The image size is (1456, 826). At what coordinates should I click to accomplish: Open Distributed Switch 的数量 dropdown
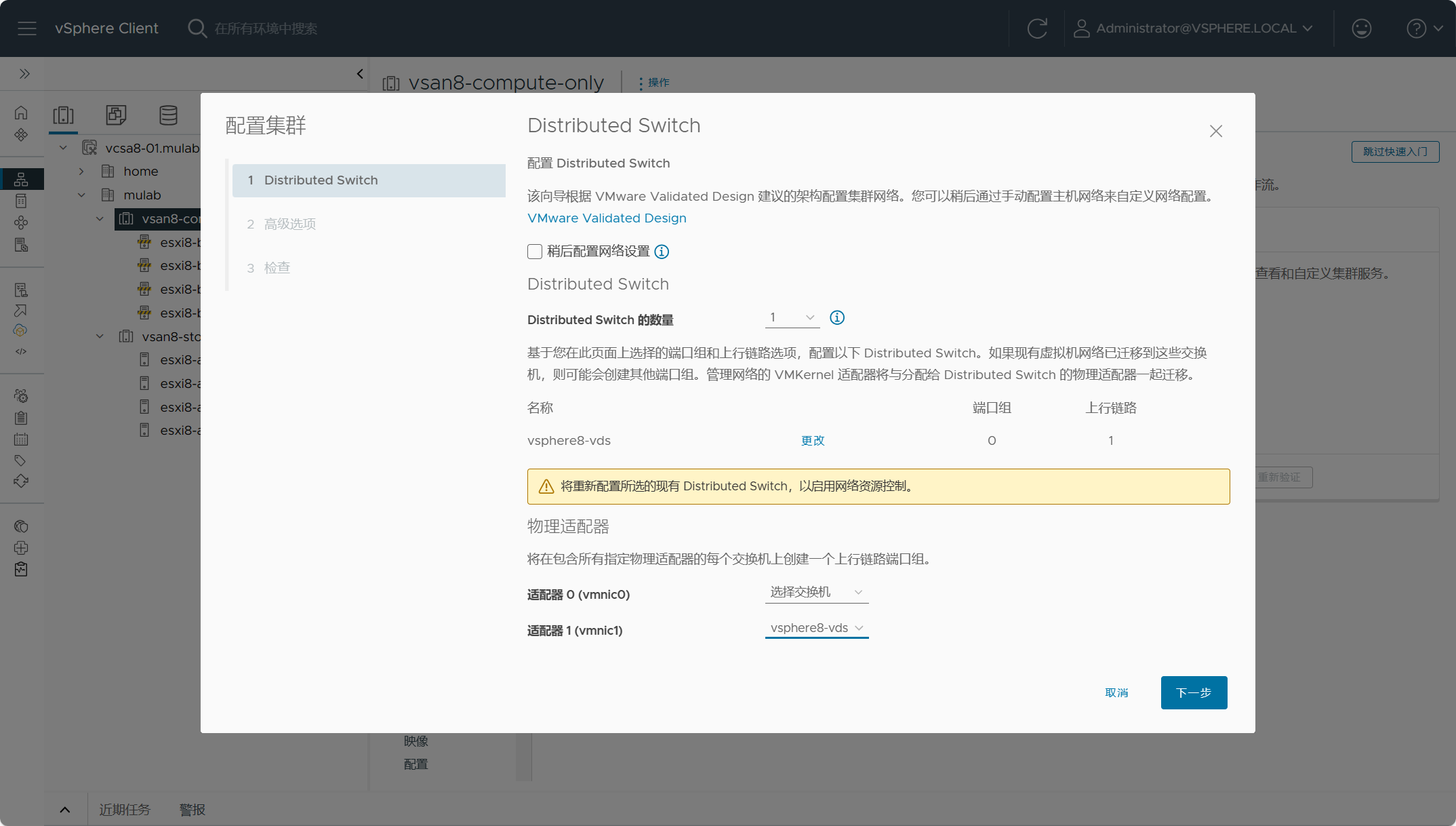tap(792, 318)
